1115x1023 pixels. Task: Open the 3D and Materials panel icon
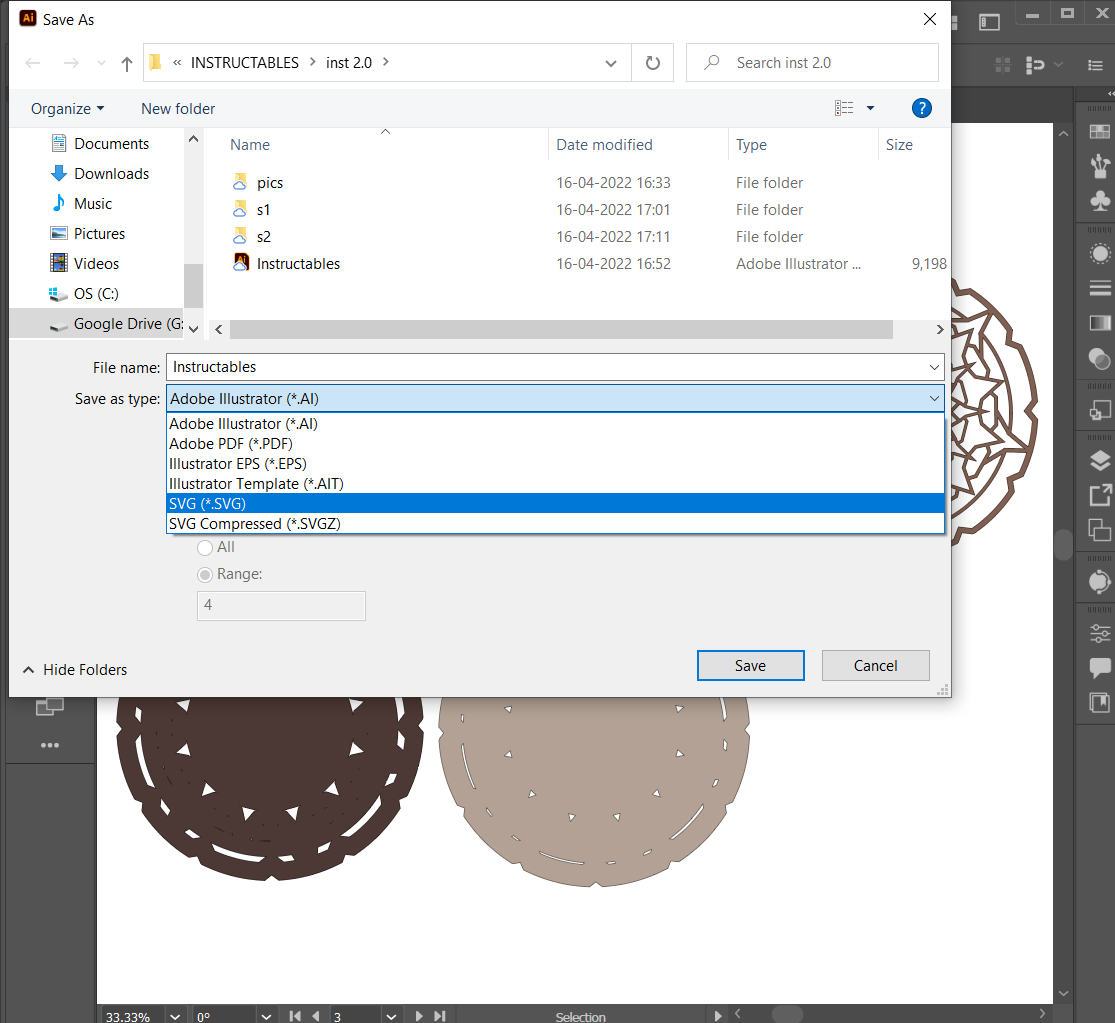click(x=1100, y=582)
